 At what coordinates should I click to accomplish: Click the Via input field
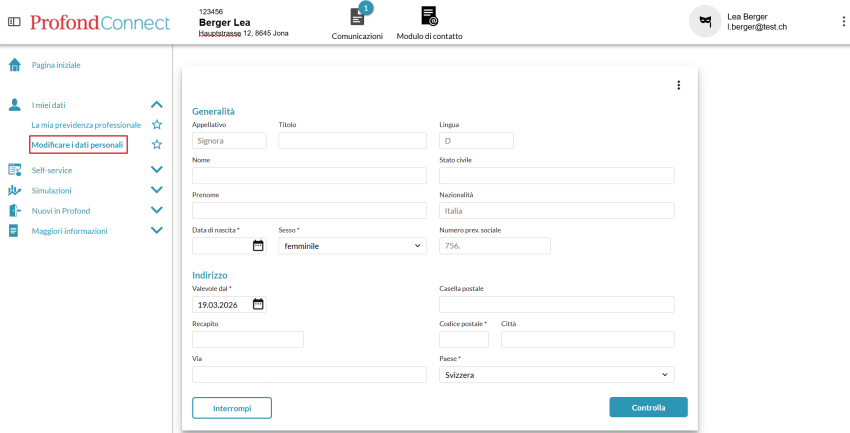[310, 374]
